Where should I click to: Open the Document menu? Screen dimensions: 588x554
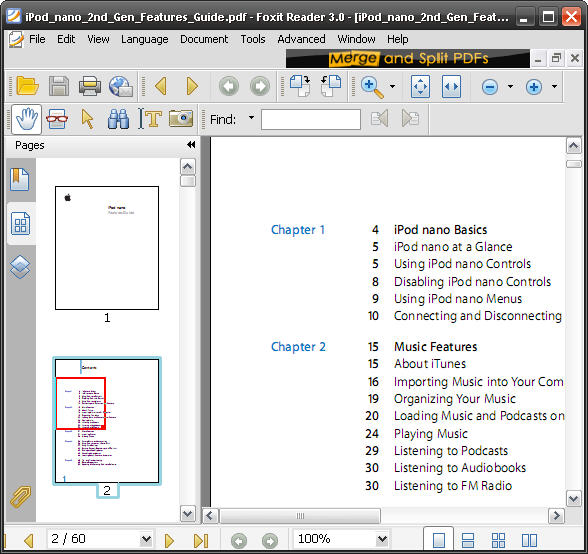click(x=204, y=39)
